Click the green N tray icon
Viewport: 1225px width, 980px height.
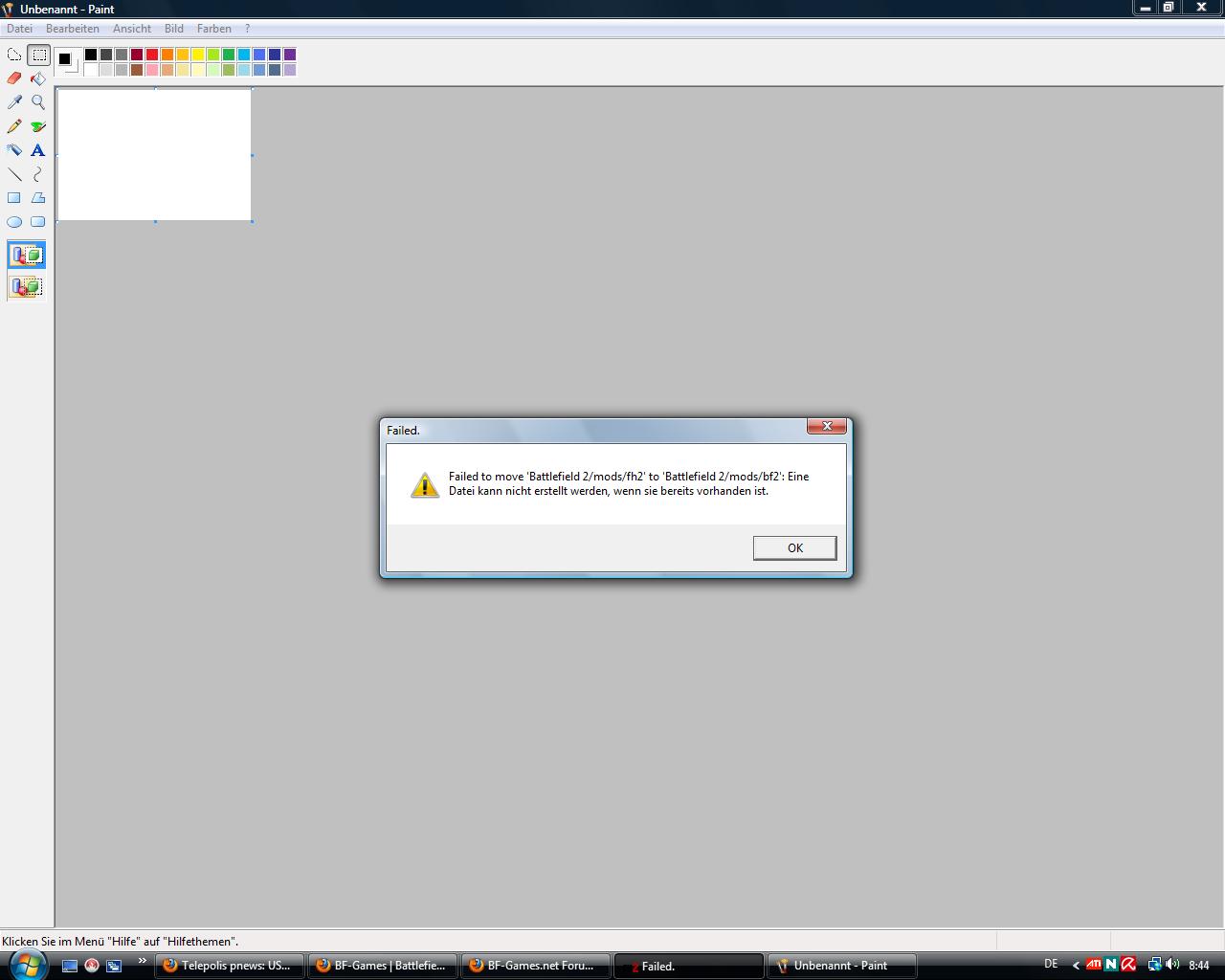(1111, 965)
